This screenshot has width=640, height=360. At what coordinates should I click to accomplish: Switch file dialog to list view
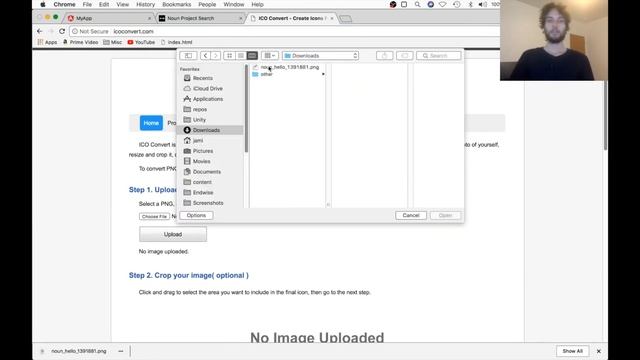[241, 56]
